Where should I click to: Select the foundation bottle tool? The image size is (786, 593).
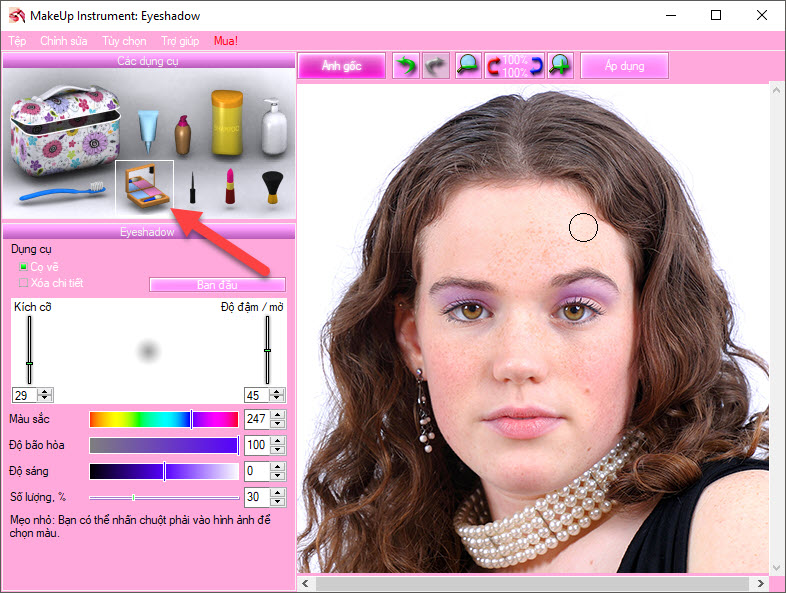[x=182, y=135]
